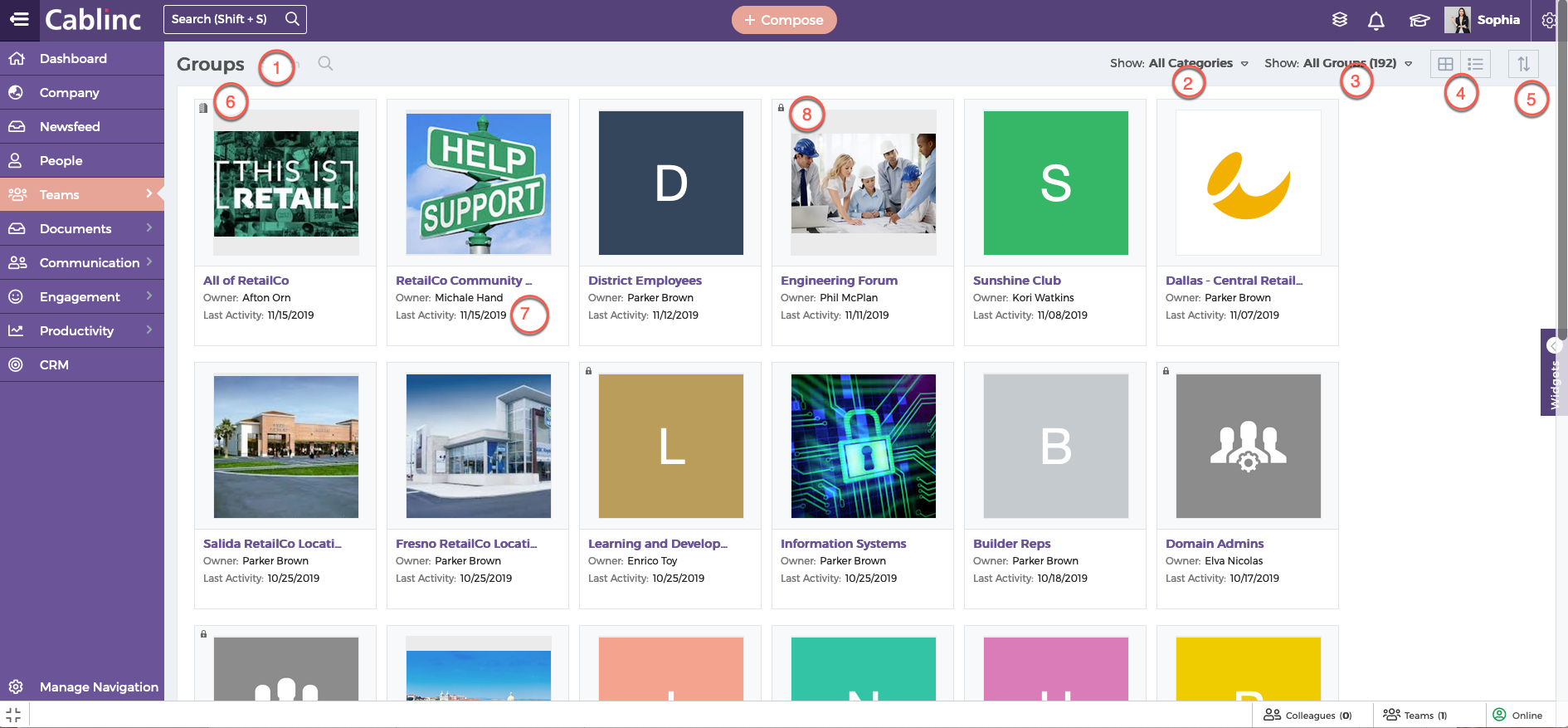Open the All of RetailCo group link
Viewport: 1568px width, 728px height.
[x=246, y=281]
